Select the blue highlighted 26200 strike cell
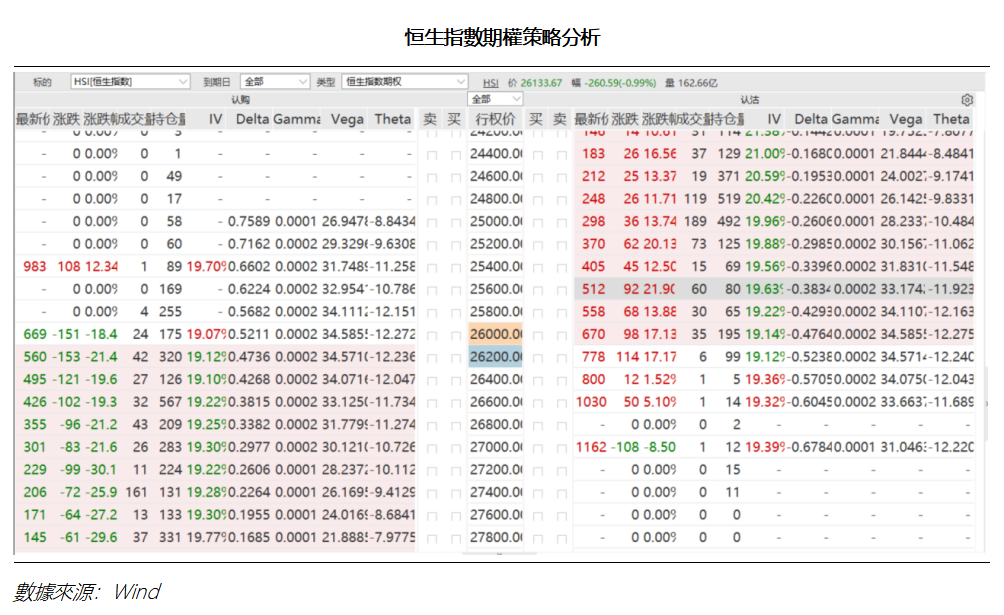This screenshot has width=1004, height=615. (496, 357)
